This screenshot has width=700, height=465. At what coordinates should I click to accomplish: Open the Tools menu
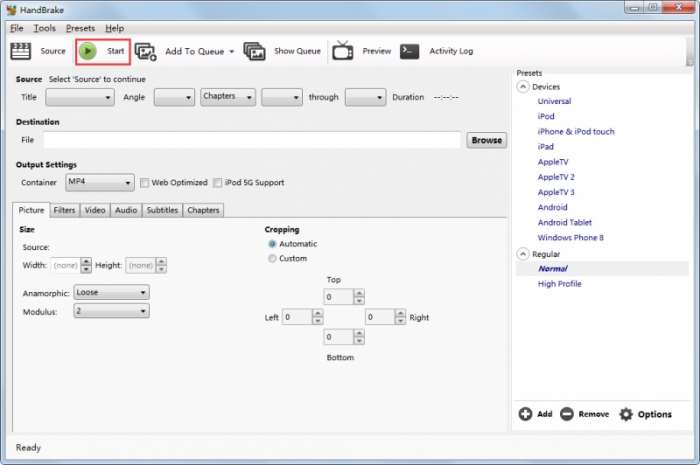coord(45,28)
